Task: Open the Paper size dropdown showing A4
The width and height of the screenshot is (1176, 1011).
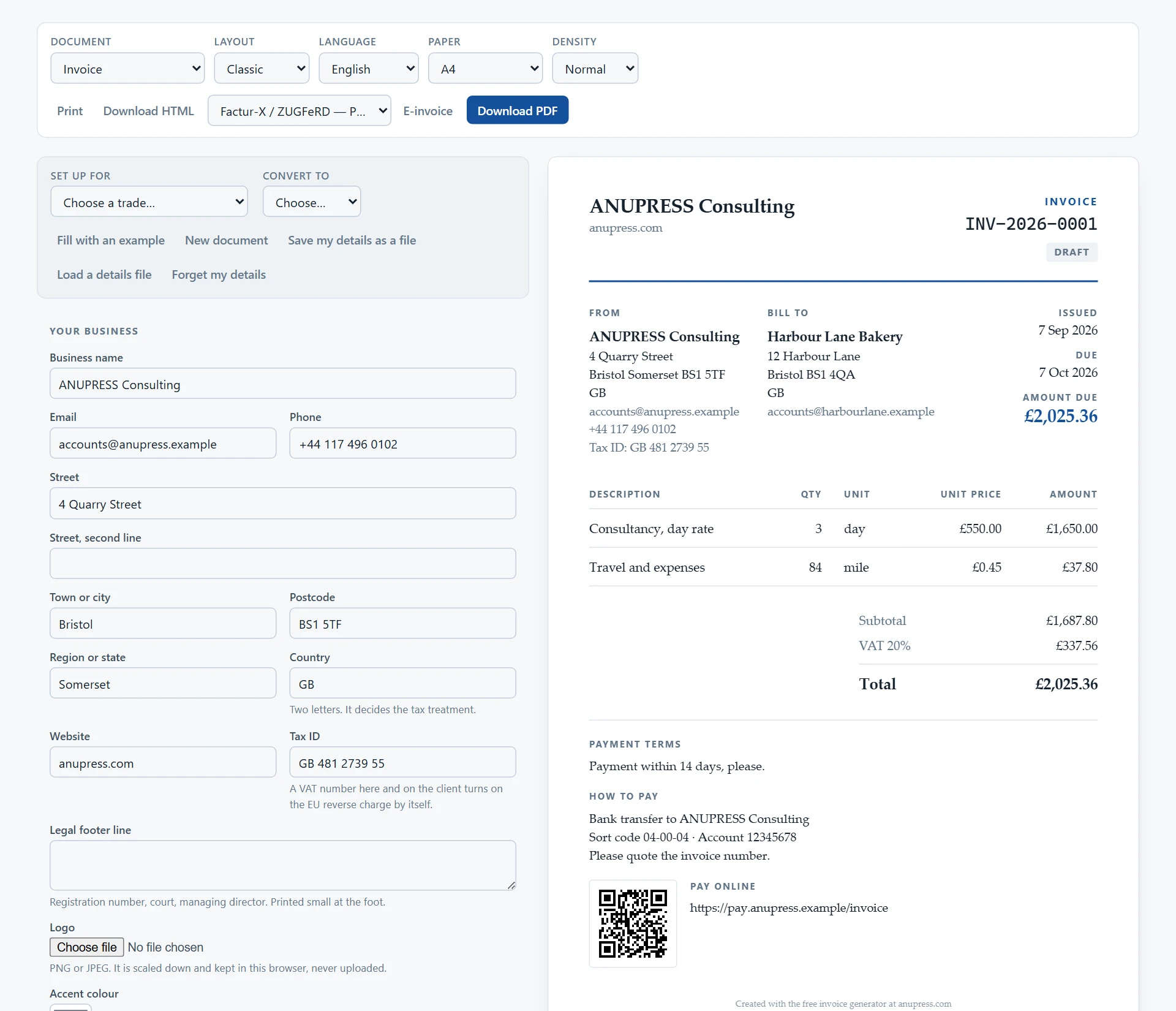Action: pos(485,69)
